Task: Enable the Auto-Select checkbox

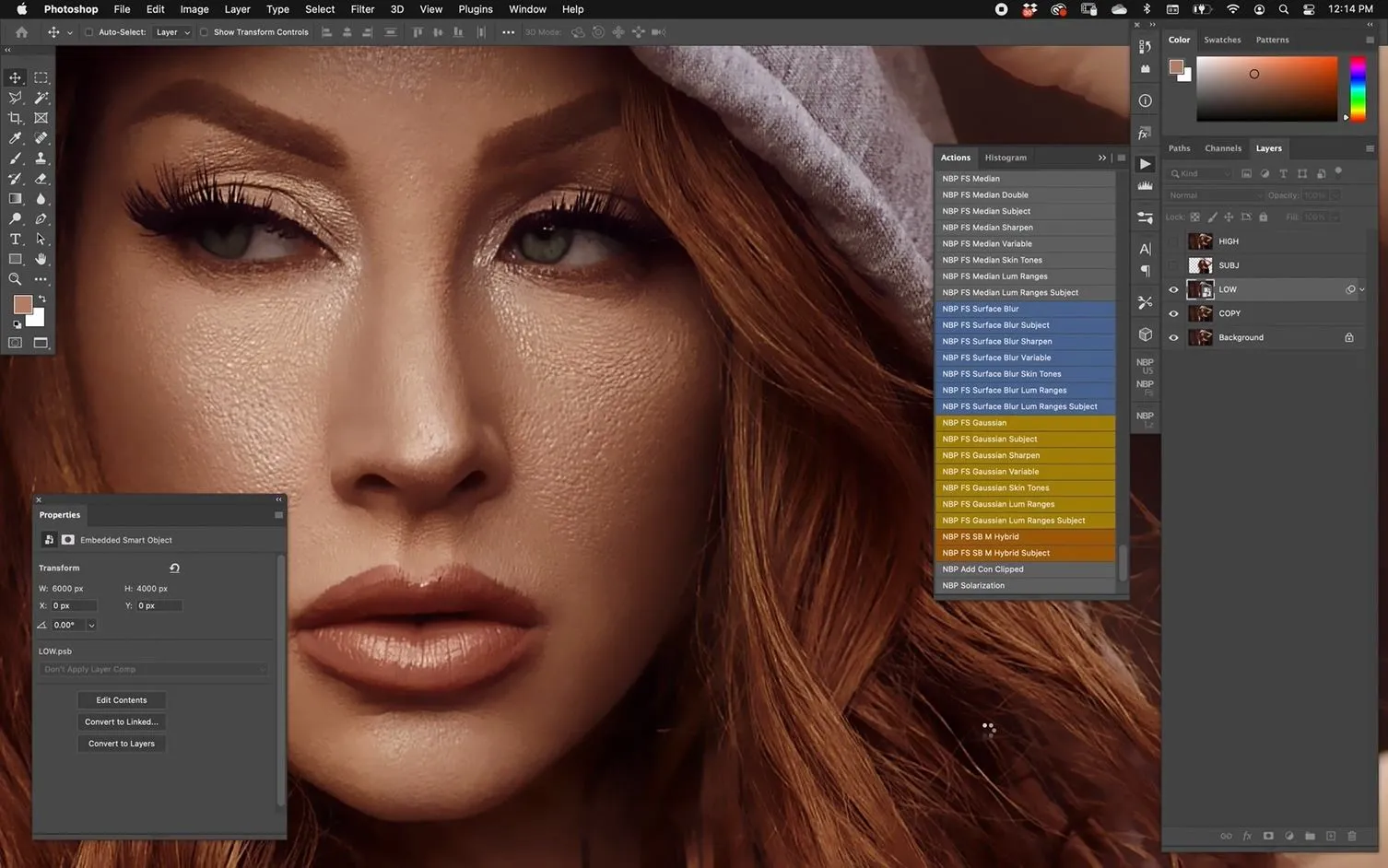Action: pos(88,32)
